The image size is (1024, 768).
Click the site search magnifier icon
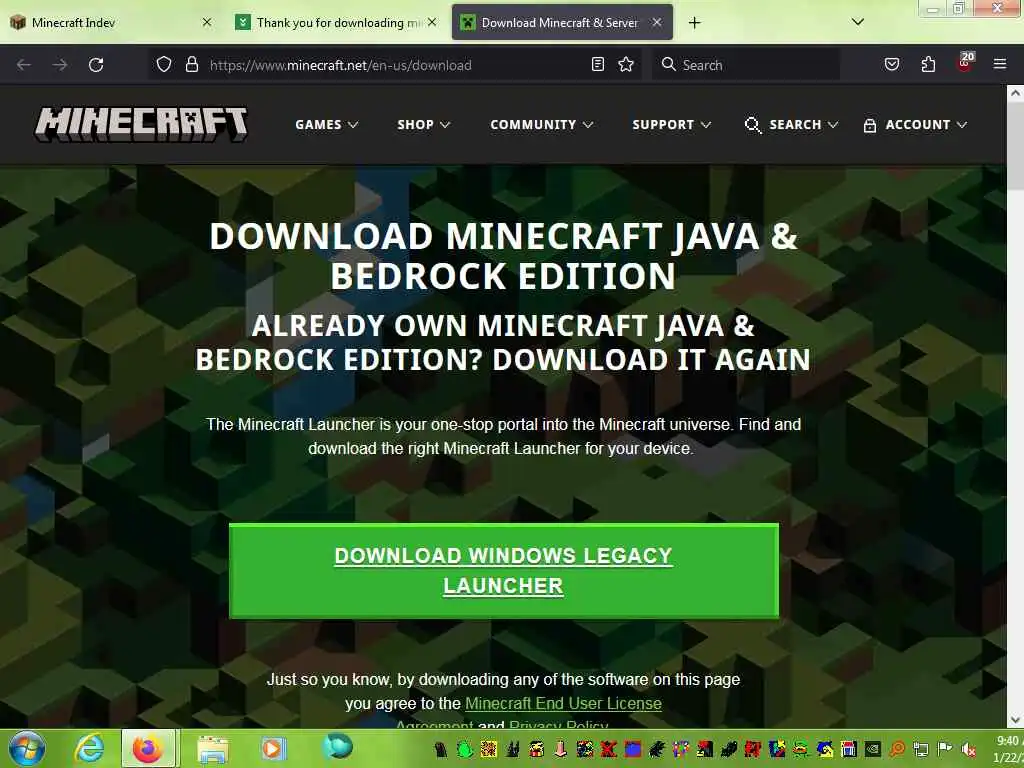coord(752,125)
